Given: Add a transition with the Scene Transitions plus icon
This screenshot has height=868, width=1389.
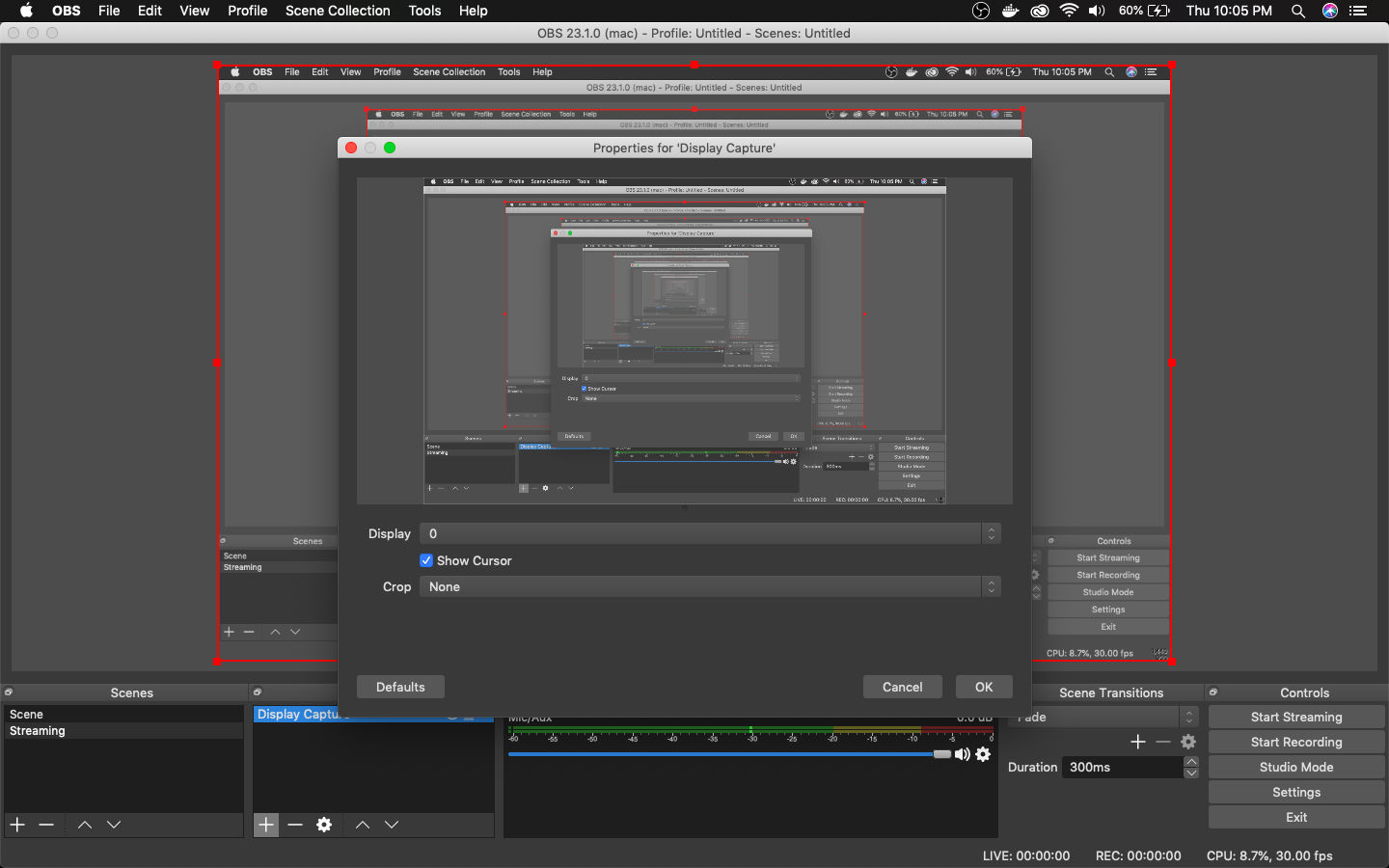Looking at the screenshot, I should pos(1138,742).
